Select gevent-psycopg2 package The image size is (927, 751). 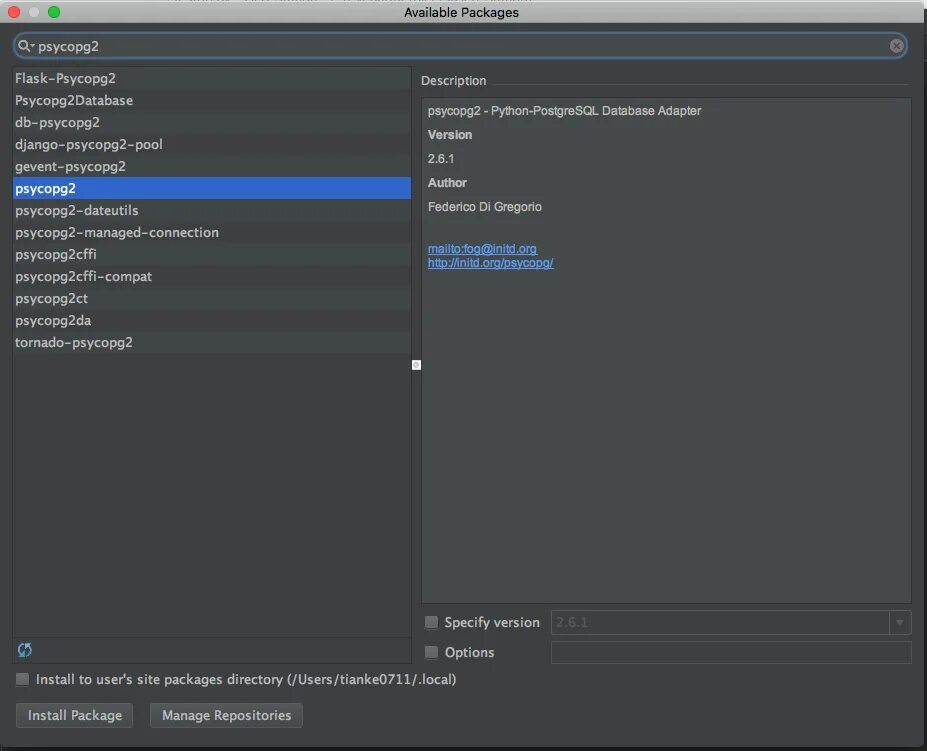pyautogui.click(x=212, y=166)
